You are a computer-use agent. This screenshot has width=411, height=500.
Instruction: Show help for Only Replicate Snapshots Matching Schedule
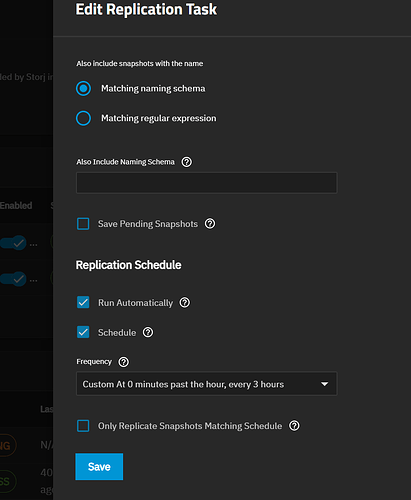coord(294,426)
